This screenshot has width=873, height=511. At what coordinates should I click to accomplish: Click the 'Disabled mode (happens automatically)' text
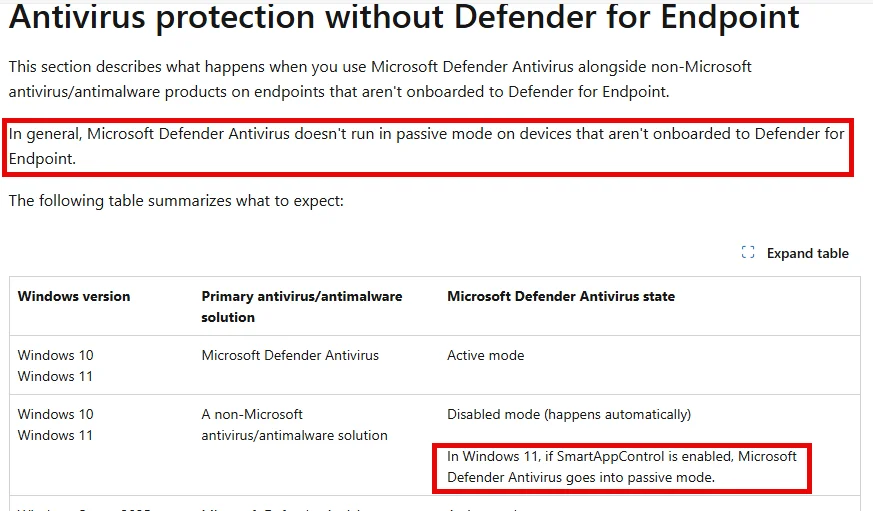pyautogui.click(x=569, y=415)
